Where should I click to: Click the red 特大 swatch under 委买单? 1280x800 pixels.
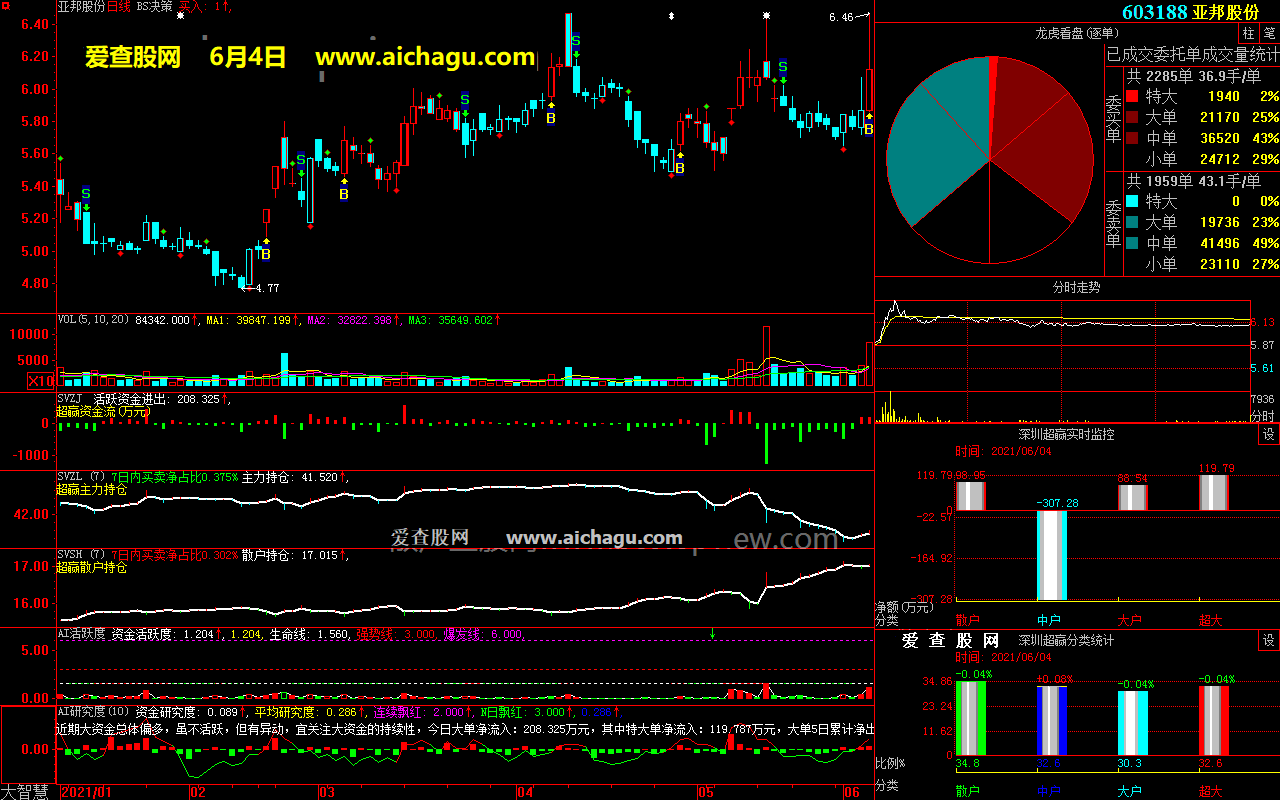click(x=1132, y=96)
